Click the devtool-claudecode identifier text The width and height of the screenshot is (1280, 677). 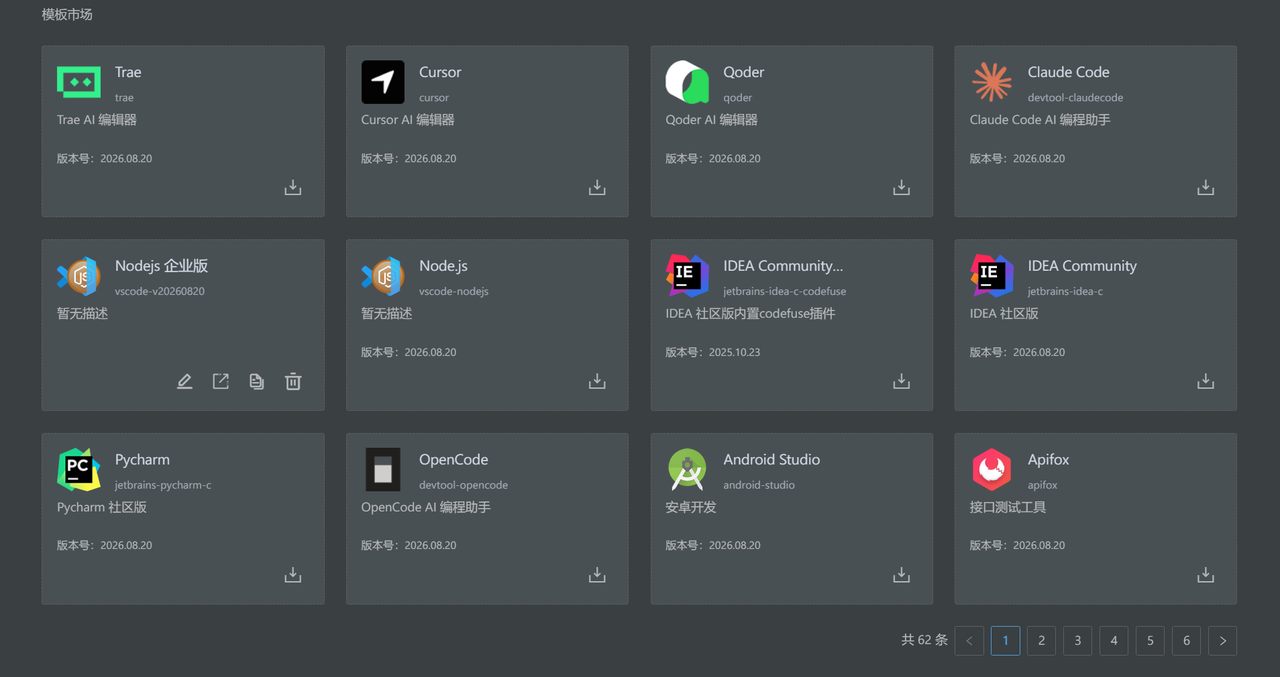[x=1075, y=98]
